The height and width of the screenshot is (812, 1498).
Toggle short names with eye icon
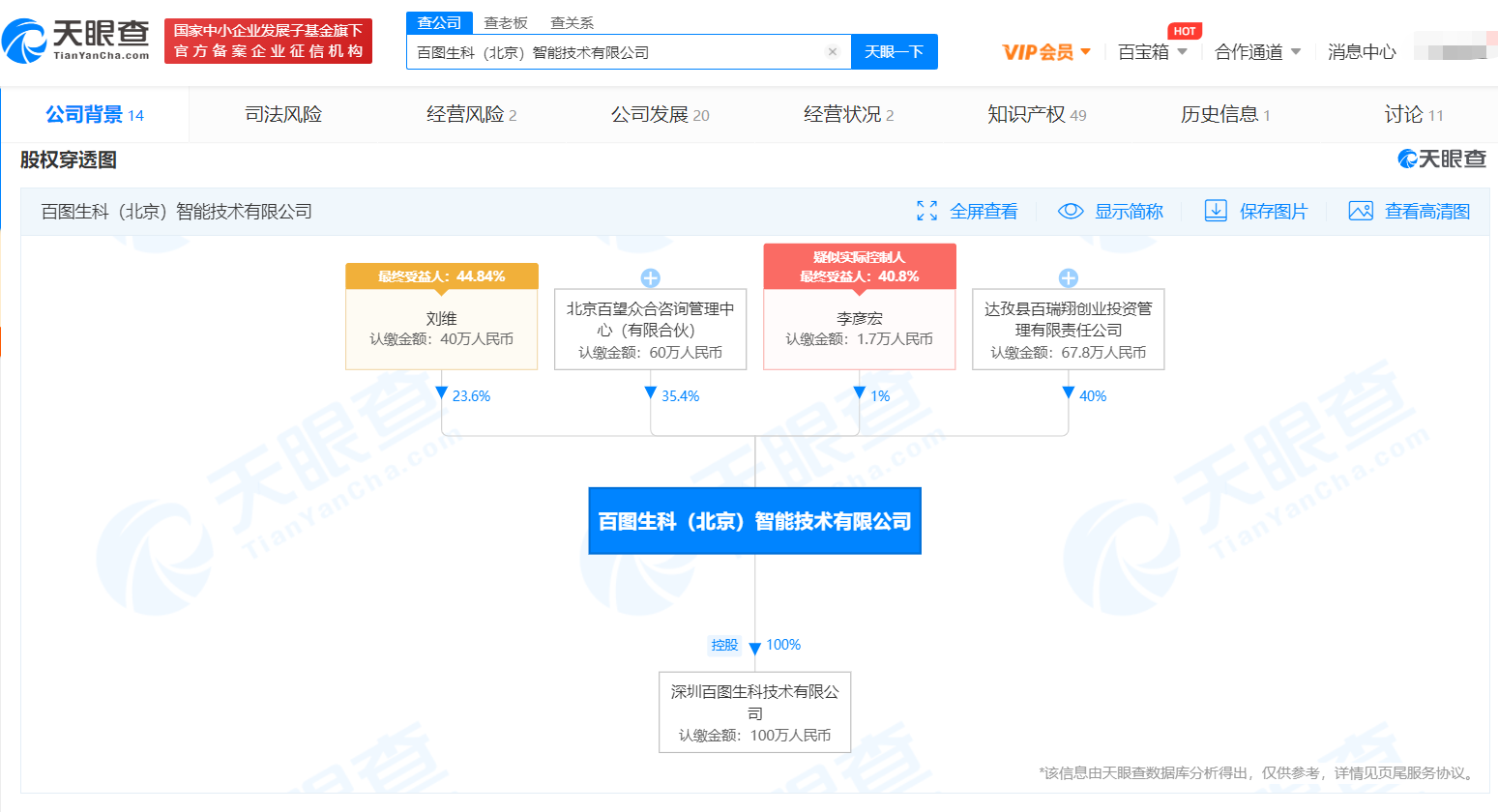pos(1071,211)
